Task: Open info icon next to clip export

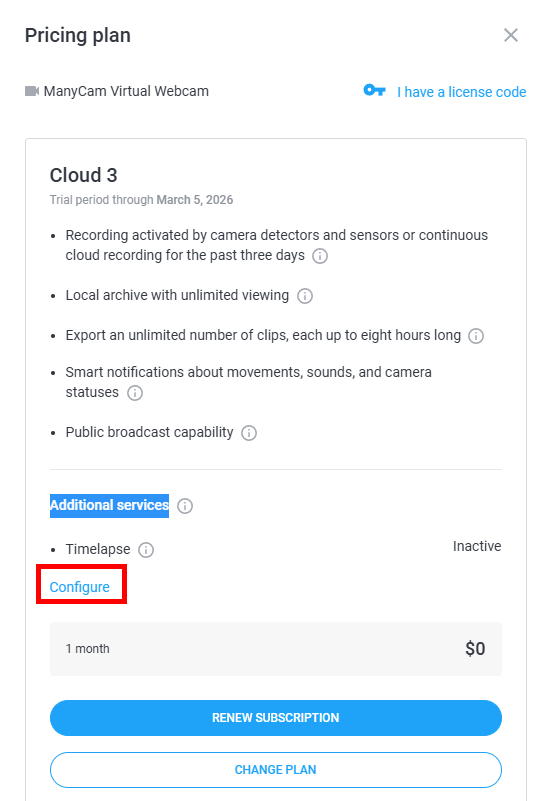Action: click(476, 336)
